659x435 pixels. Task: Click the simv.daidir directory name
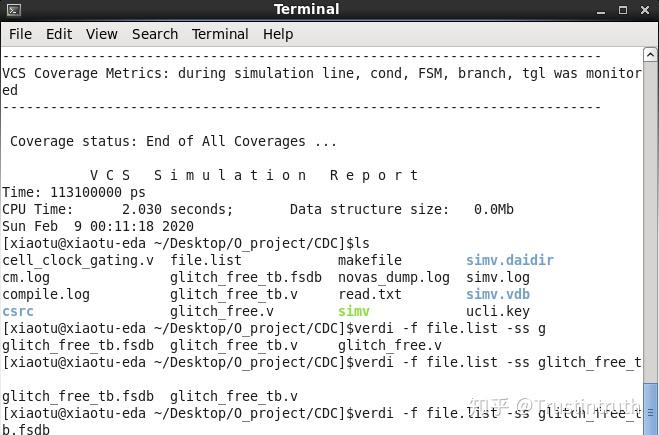510,260
